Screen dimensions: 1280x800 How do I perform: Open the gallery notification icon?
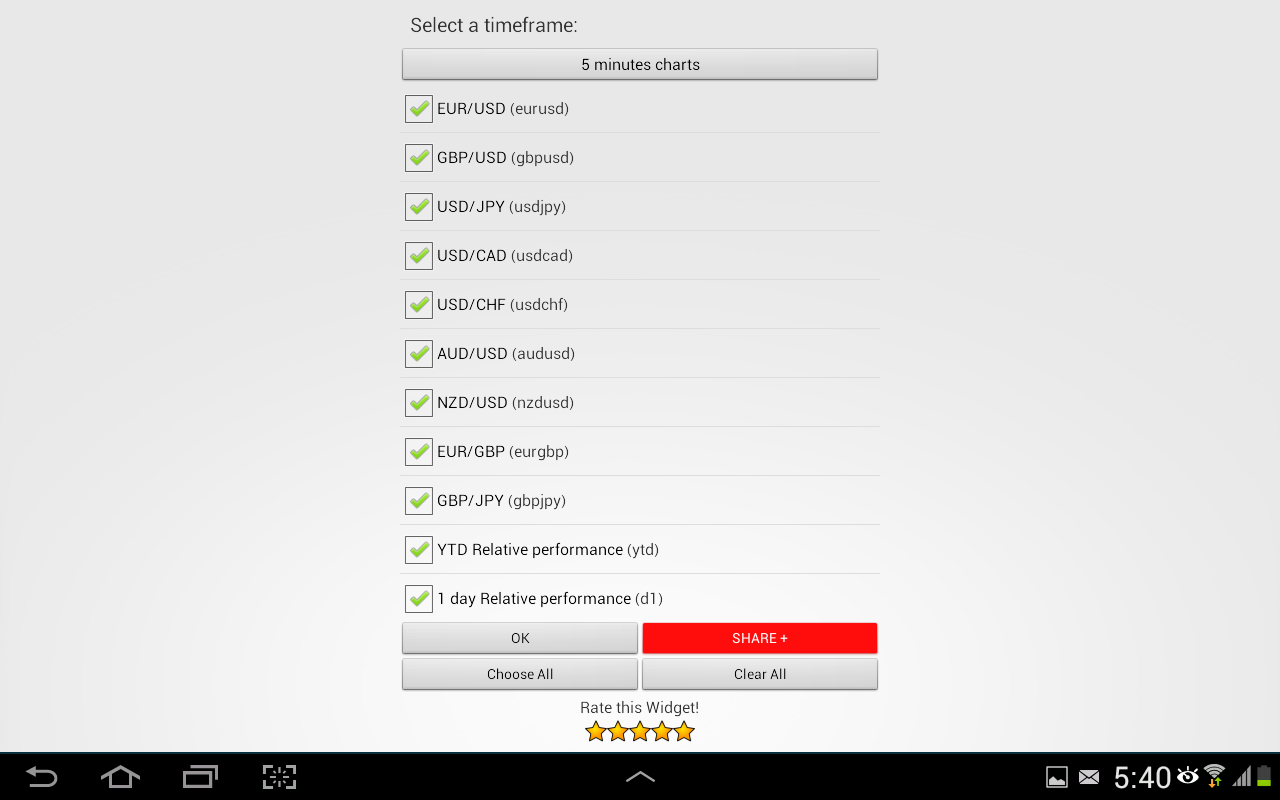click(1057, 777)
